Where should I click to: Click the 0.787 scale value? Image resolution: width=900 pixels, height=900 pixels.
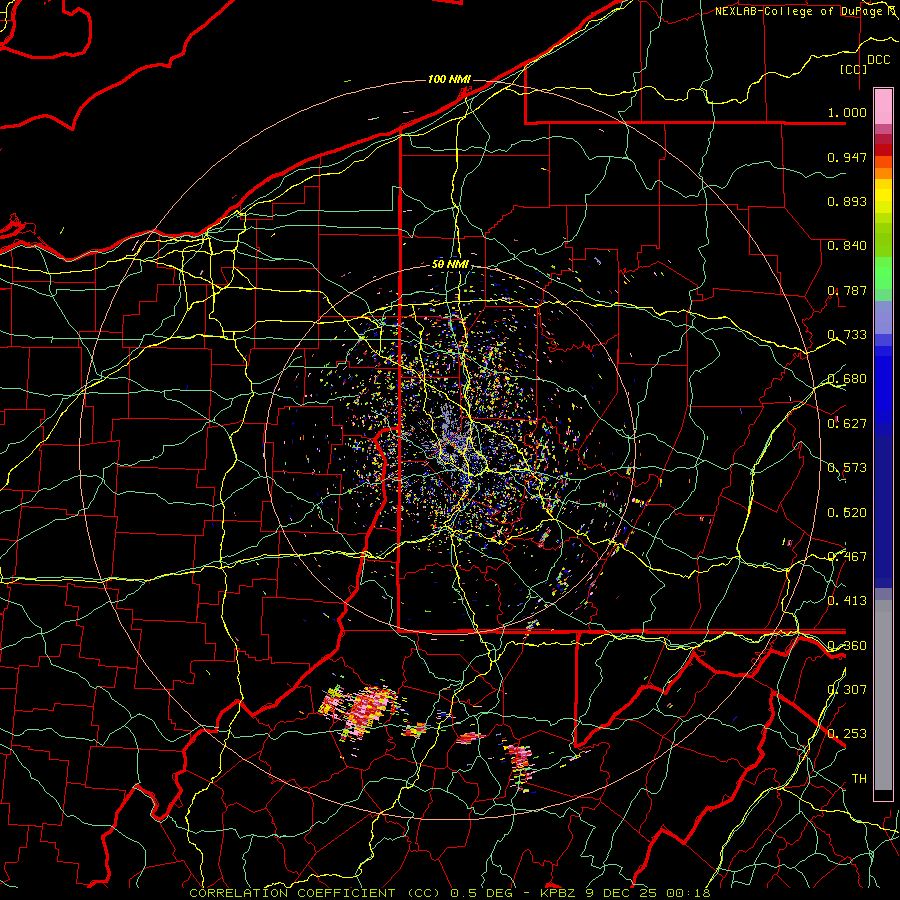pyautogui.click(x=847, y=290)
